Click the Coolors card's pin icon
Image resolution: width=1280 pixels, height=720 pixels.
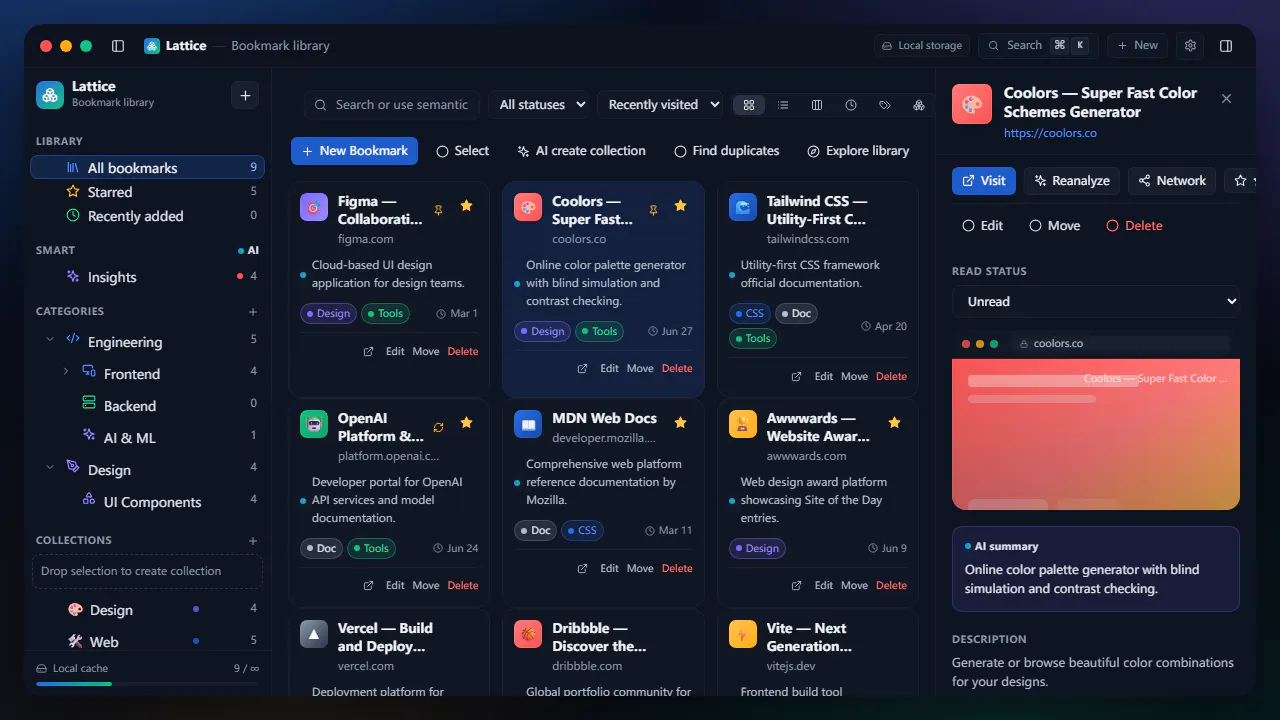coord(653,210)
